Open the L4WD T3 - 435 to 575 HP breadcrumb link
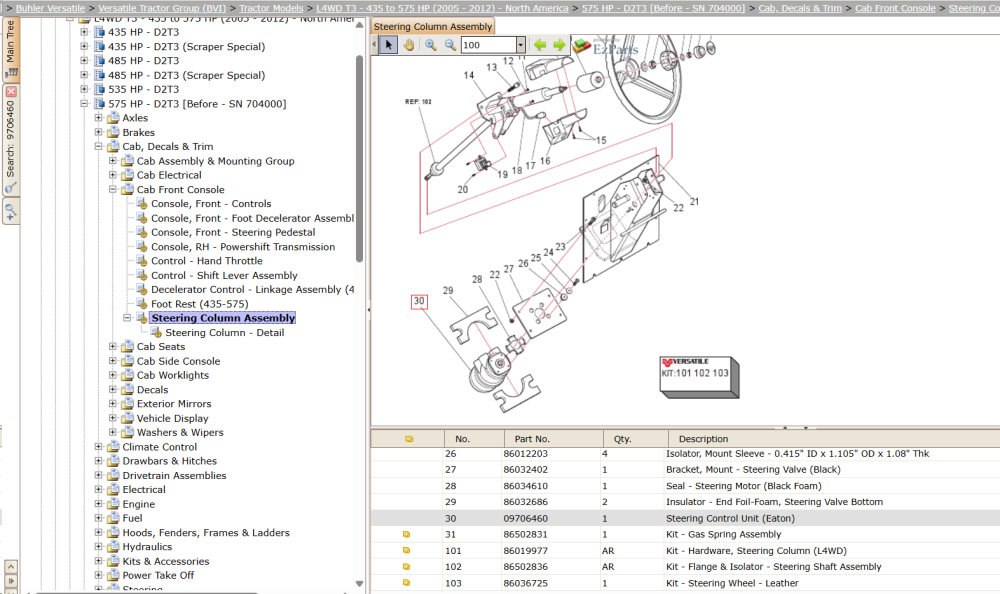The height and width of the screenshot is (594, 1000). pos(442,8)
